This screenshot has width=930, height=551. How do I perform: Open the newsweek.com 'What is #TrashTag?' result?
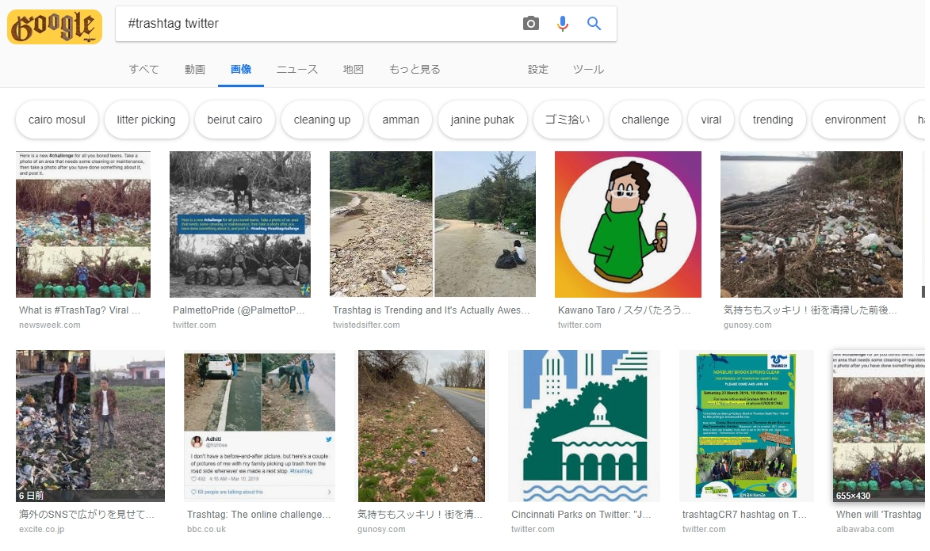click(83, 224)
